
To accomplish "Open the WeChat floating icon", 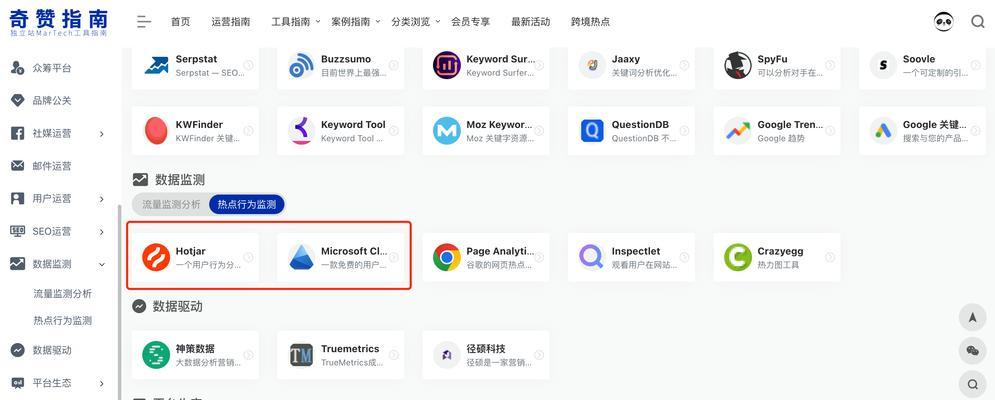I will coord(972,350).
